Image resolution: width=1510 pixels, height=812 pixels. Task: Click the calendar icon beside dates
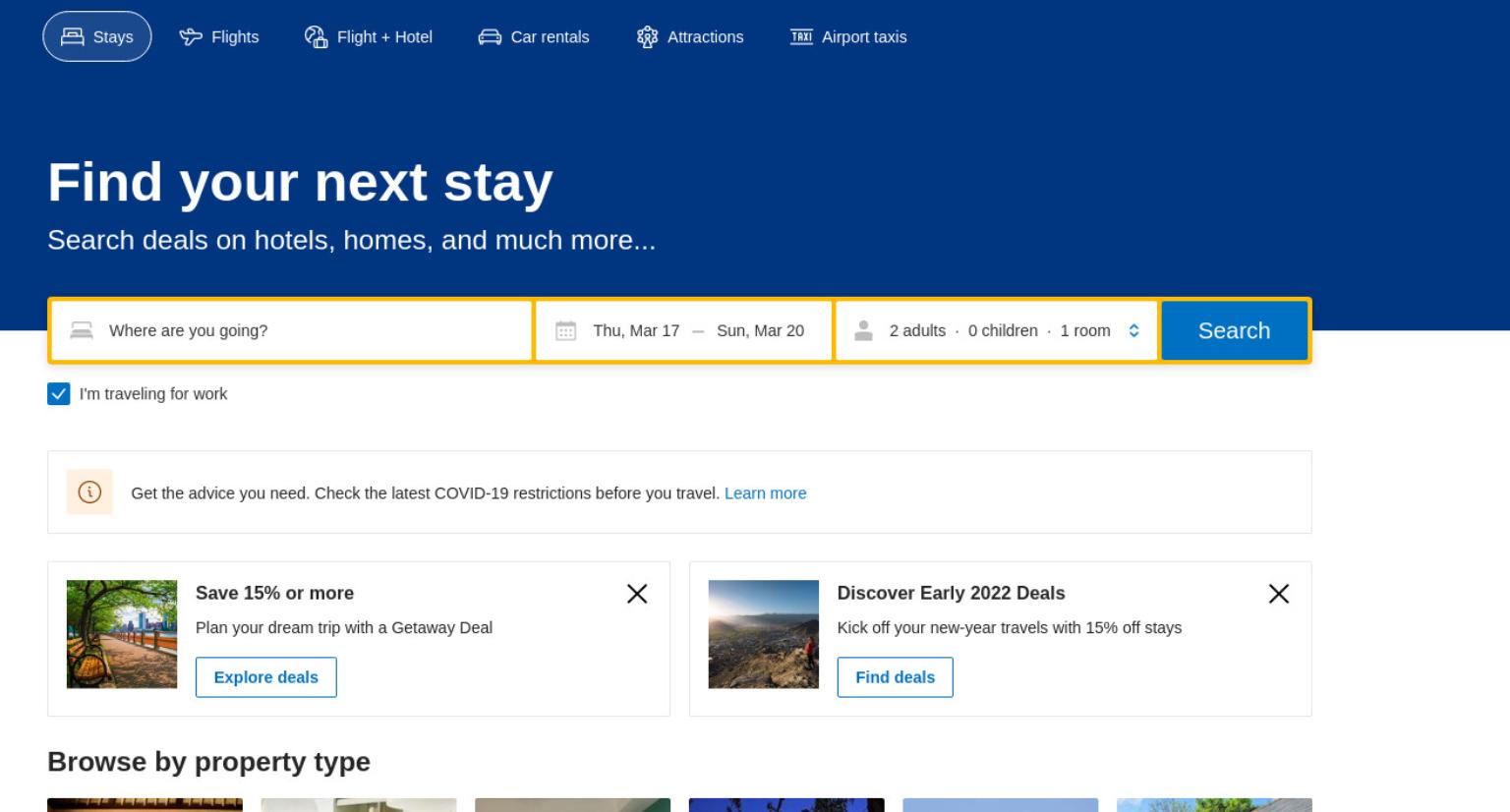[565, 331]
